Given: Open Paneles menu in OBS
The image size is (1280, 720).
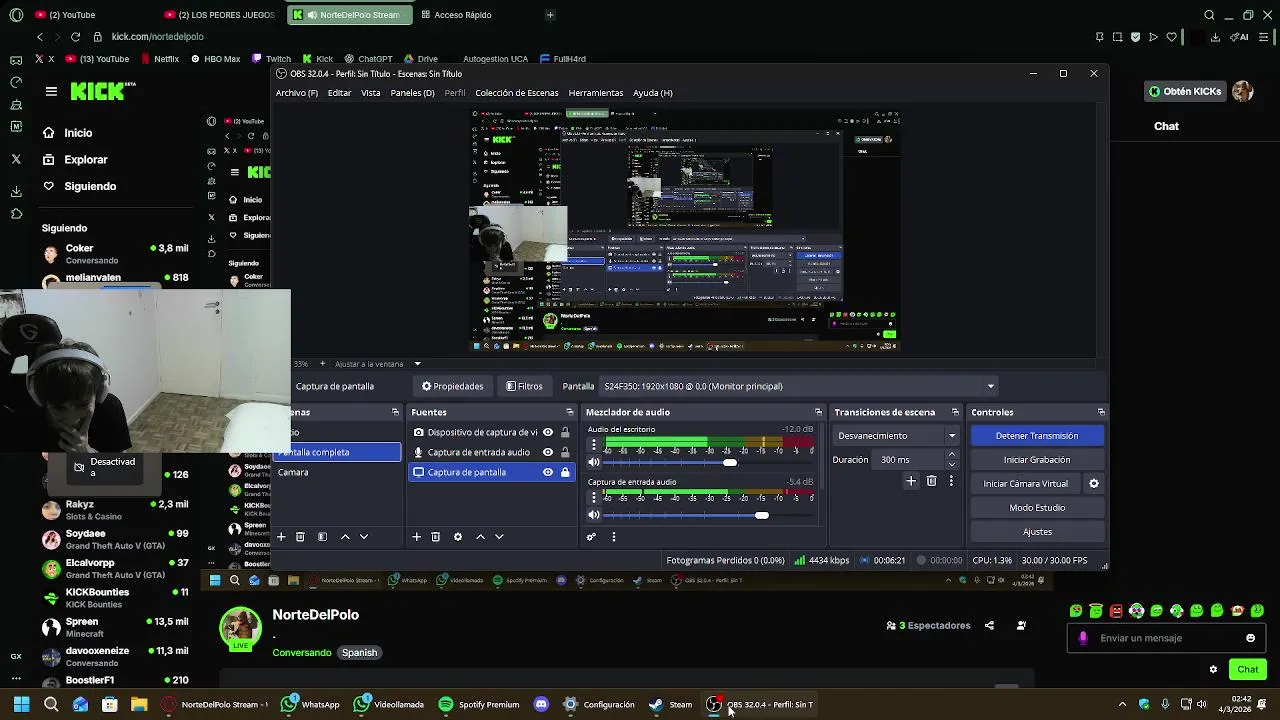Looking at the screenshot, I should click(x=412, y=93).
